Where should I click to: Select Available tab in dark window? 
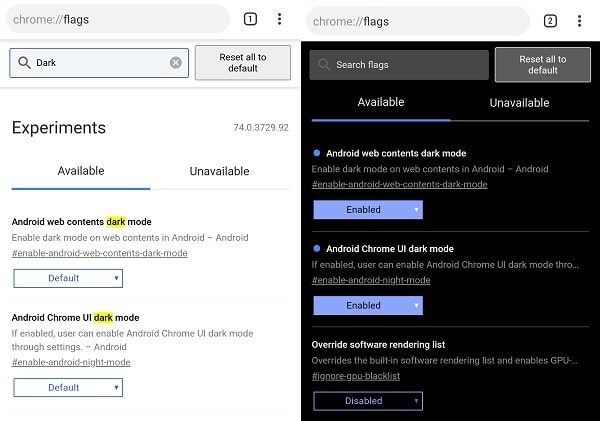381,102
